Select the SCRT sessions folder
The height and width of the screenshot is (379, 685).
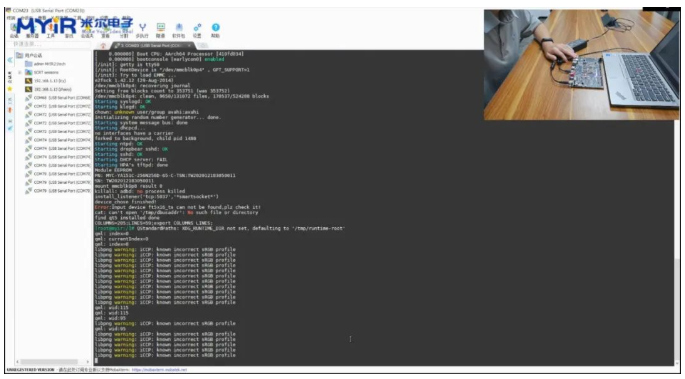click(42, 72)
